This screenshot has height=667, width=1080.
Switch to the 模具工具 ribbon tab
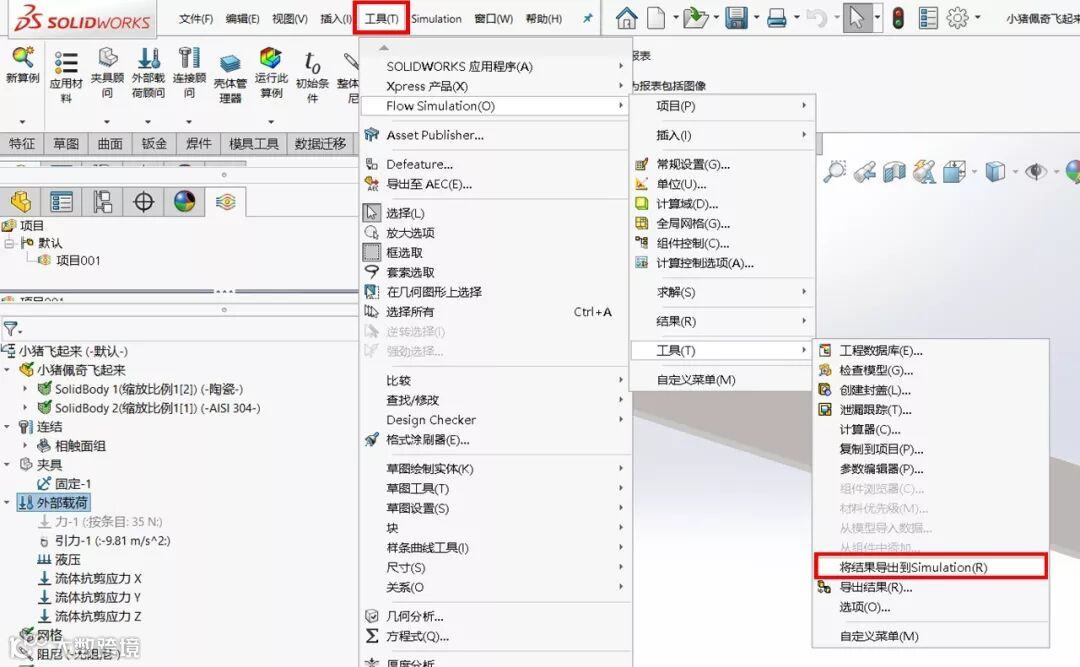pos(253,144)
